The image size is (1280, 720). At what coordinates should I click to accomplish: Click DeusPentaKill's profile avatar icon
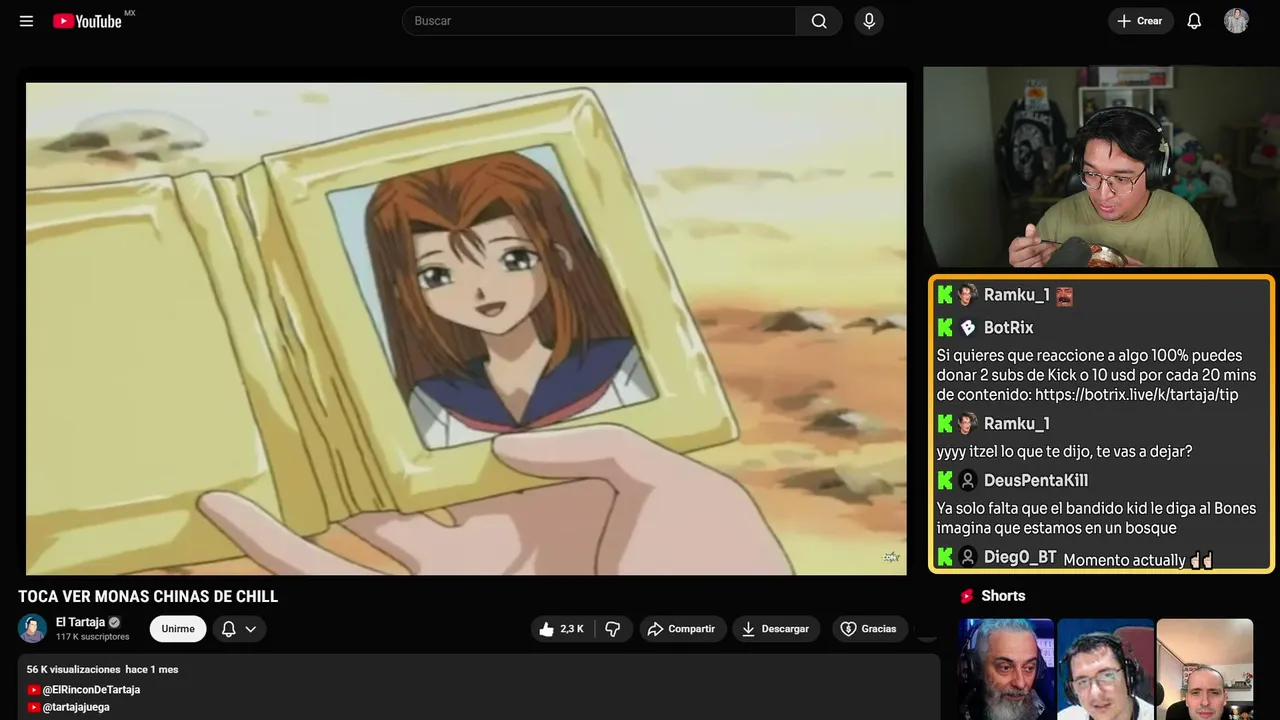pyautogui.click(x=967, y=480)
